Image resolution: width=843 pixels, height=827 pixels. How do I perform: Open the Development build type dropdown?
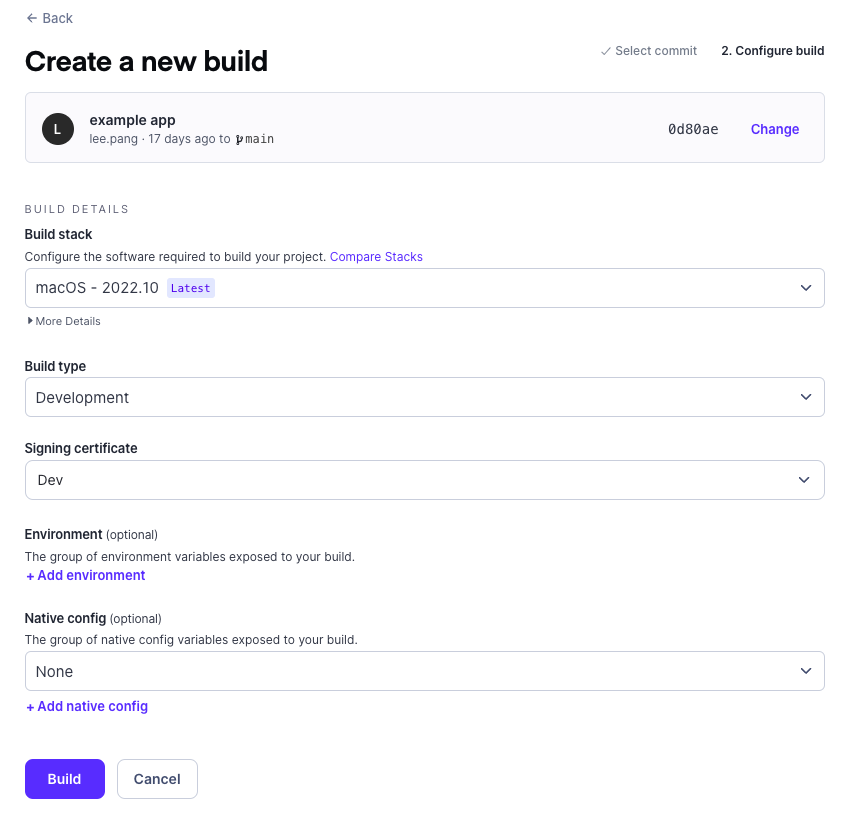point(425,397)
